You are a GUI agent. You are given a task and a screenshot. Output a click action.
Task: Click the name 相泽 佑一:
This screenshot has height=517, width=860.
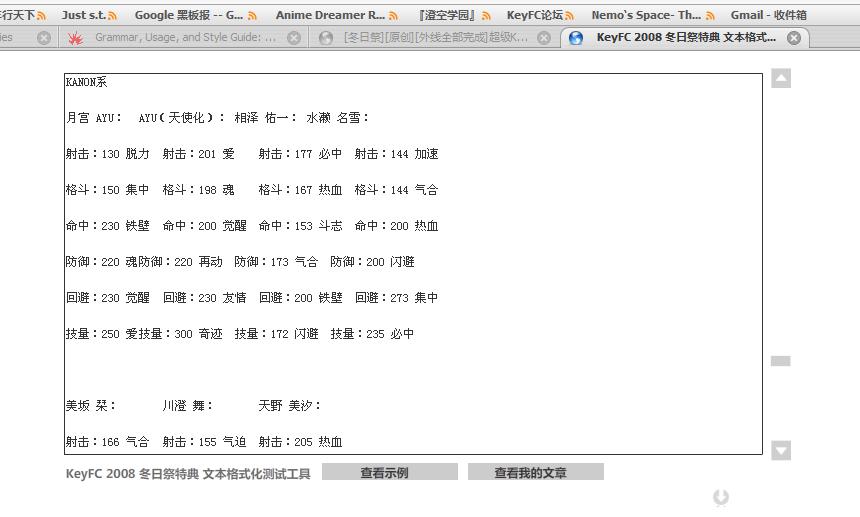pyautogui.click(x=265, y=118)
